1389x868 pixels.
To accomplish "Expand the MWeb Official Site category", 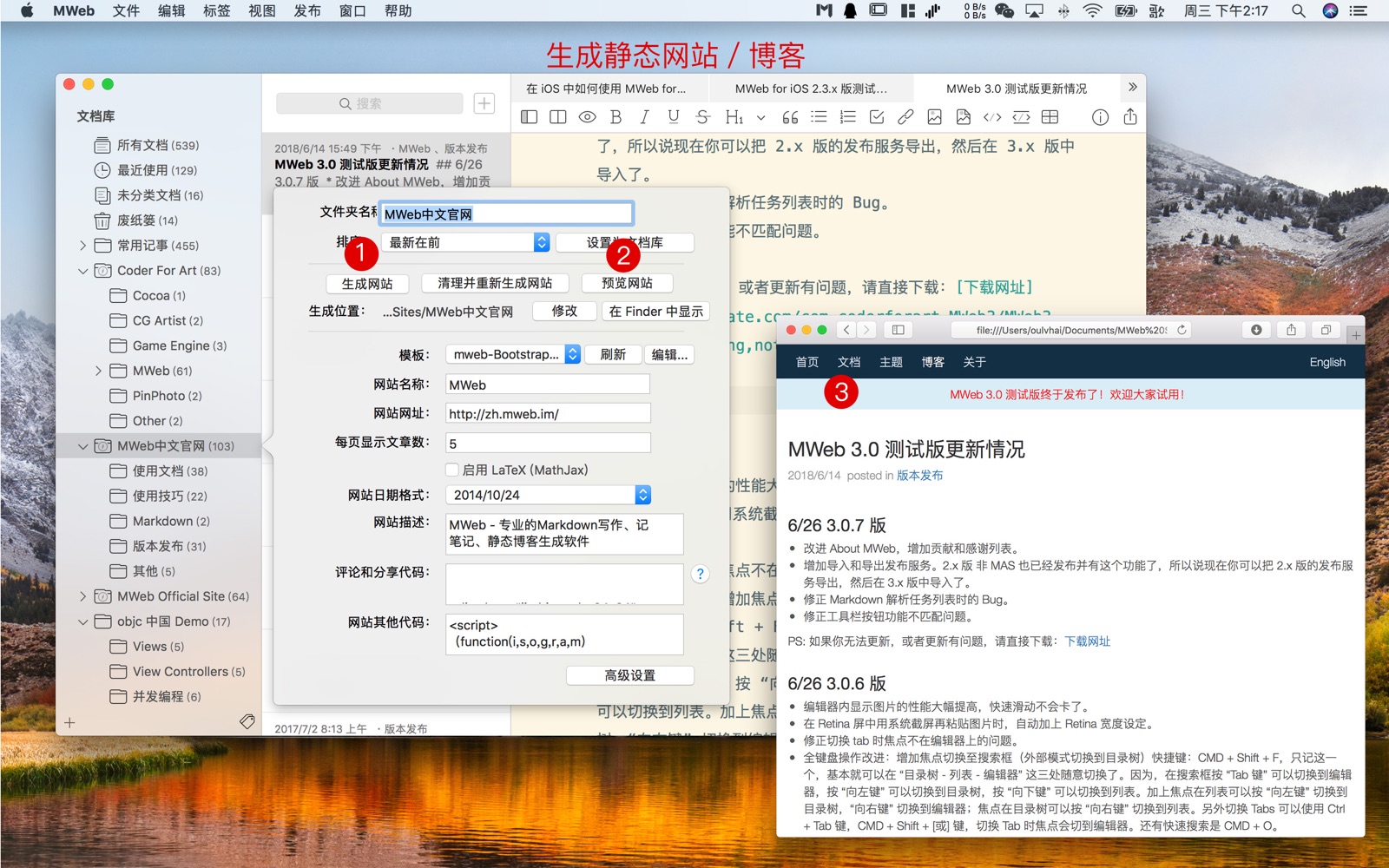I will click(x=82, y=596).
